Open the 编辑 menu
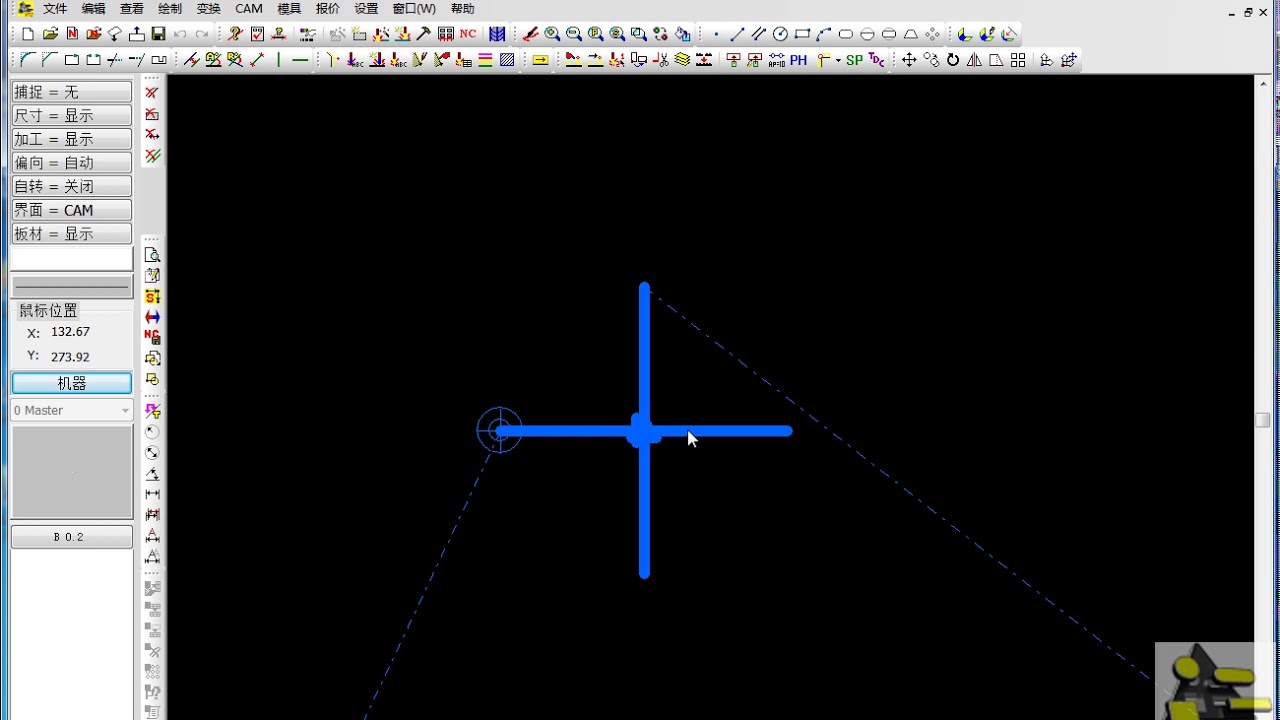The height and width of the screenshot is (720, 1280). pos(93,9)
